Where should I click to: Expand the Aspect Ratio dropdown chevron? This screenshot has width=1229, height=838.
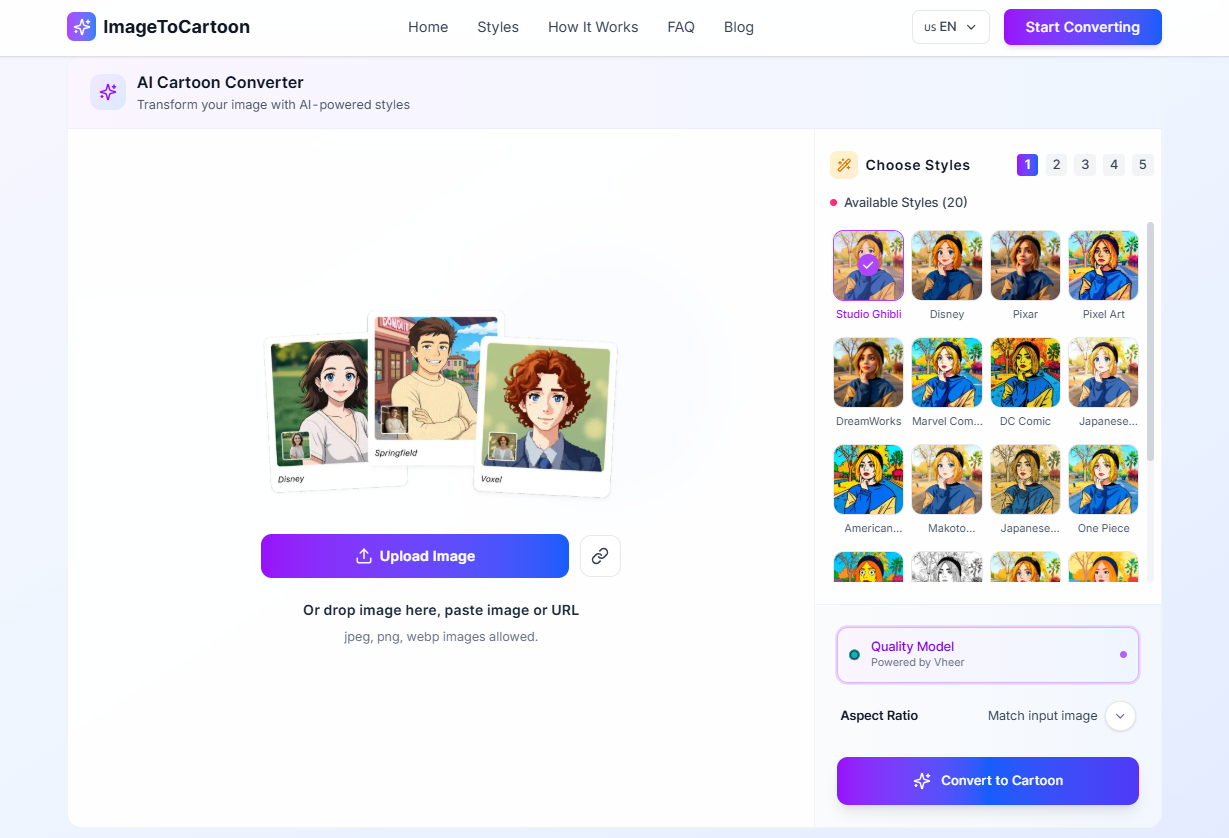(x=1120, y=716)
